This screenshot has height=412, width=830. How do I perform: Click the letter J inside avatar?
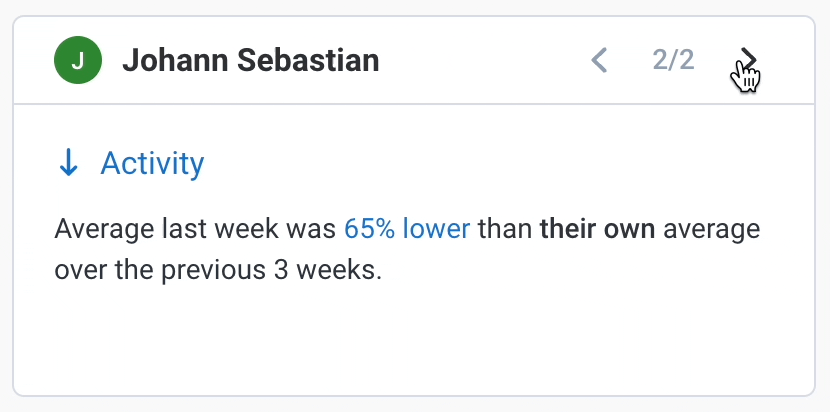[x=78, y=60]
